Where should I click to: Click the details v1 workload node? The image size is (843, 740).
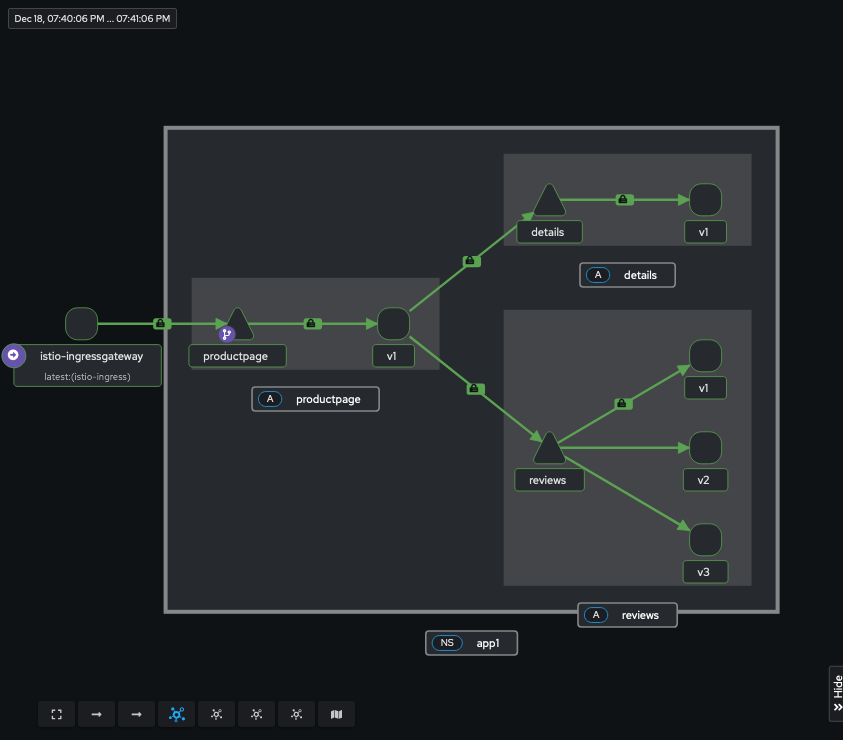[705, 200]
